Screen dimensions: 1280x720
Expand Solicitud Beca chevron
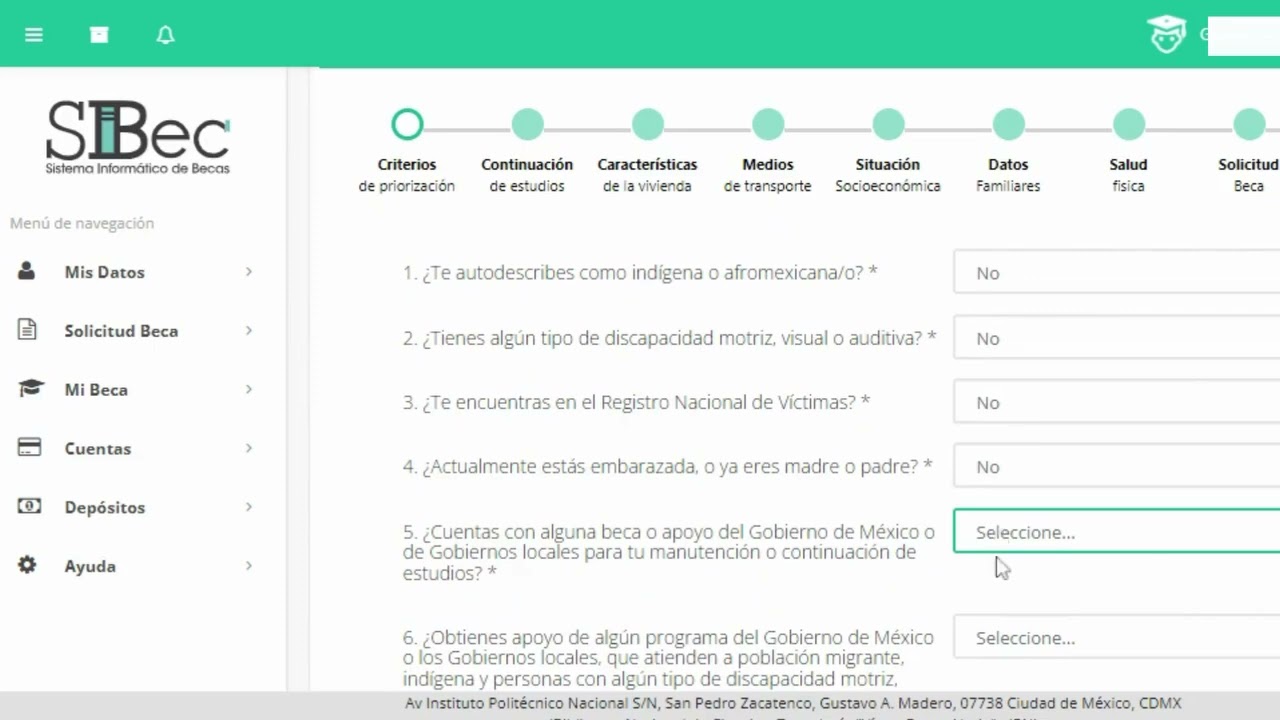pyautogui.click(x=249, y=331)
